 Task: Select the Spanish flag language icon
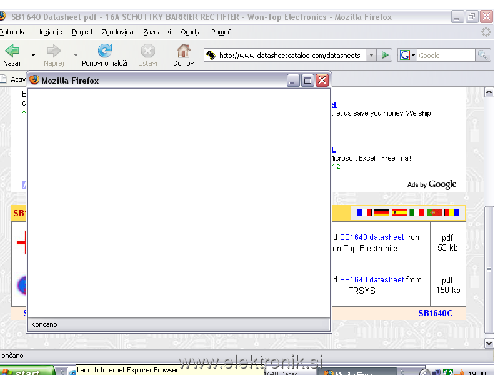[399, 212]
